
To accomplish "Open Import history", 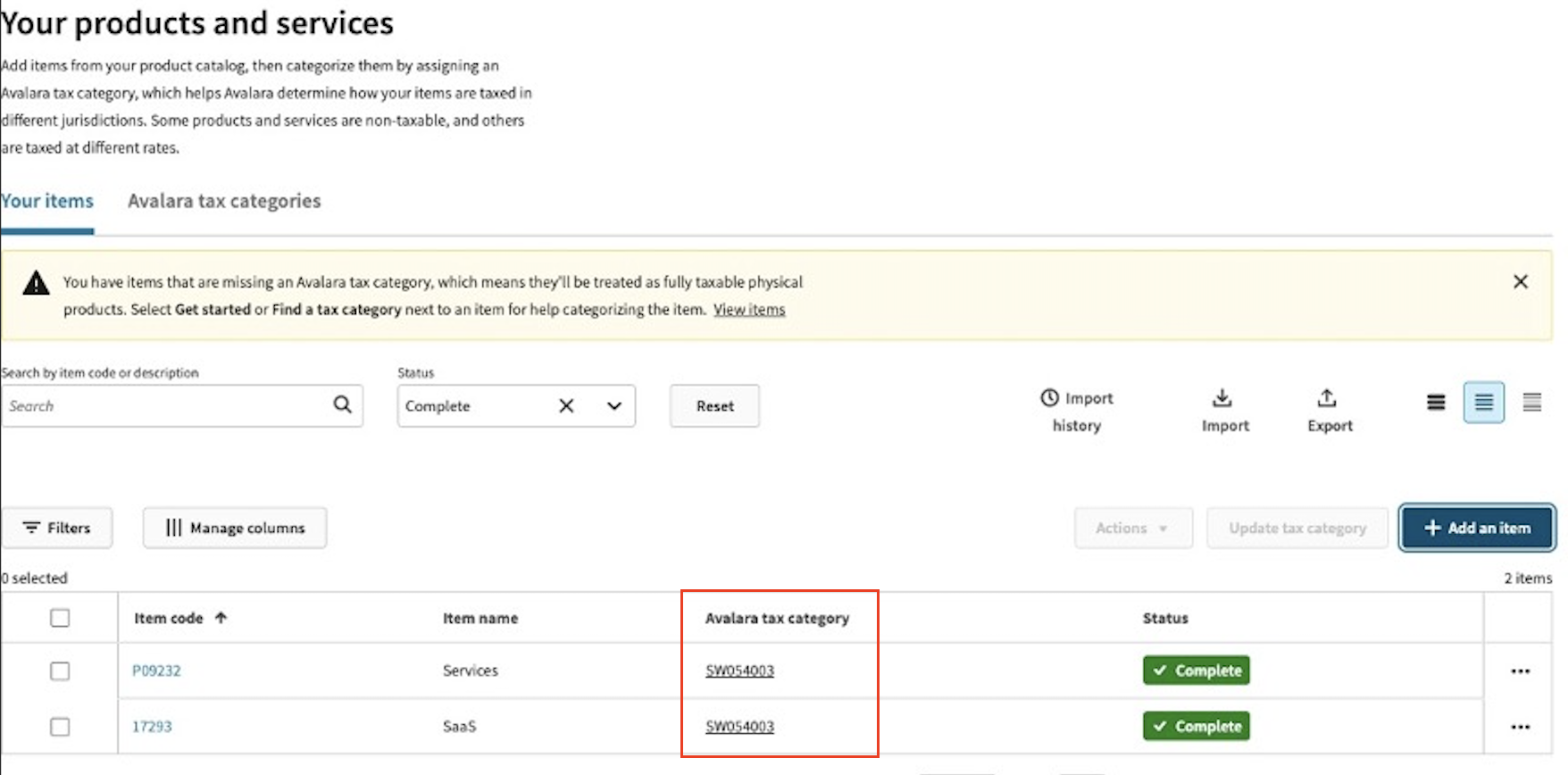I will pyautogui.click(x=1076, y=411).
